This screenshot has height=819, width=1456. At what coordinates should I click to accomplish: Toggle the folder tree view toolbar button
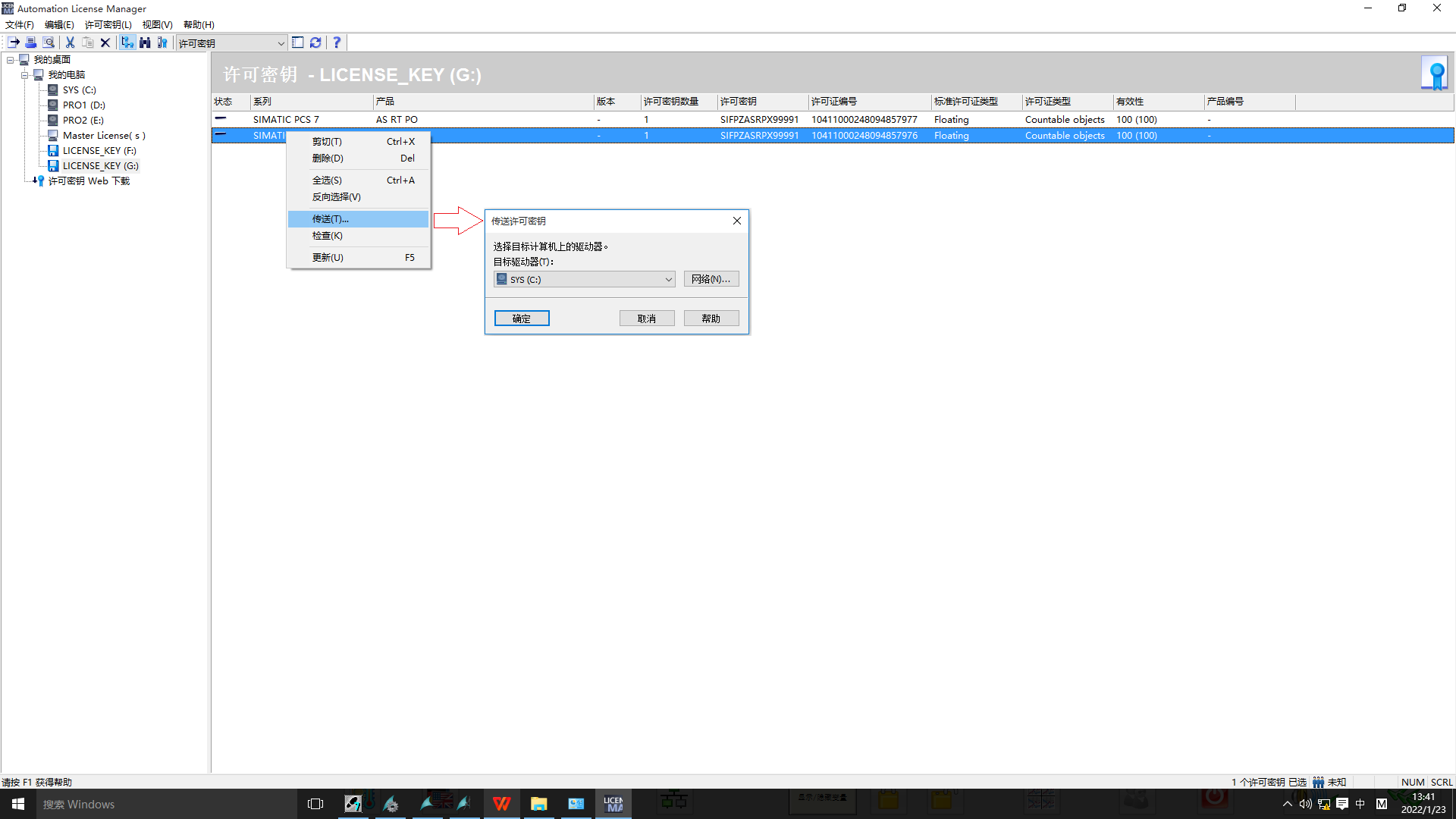(x=127, y=42)
